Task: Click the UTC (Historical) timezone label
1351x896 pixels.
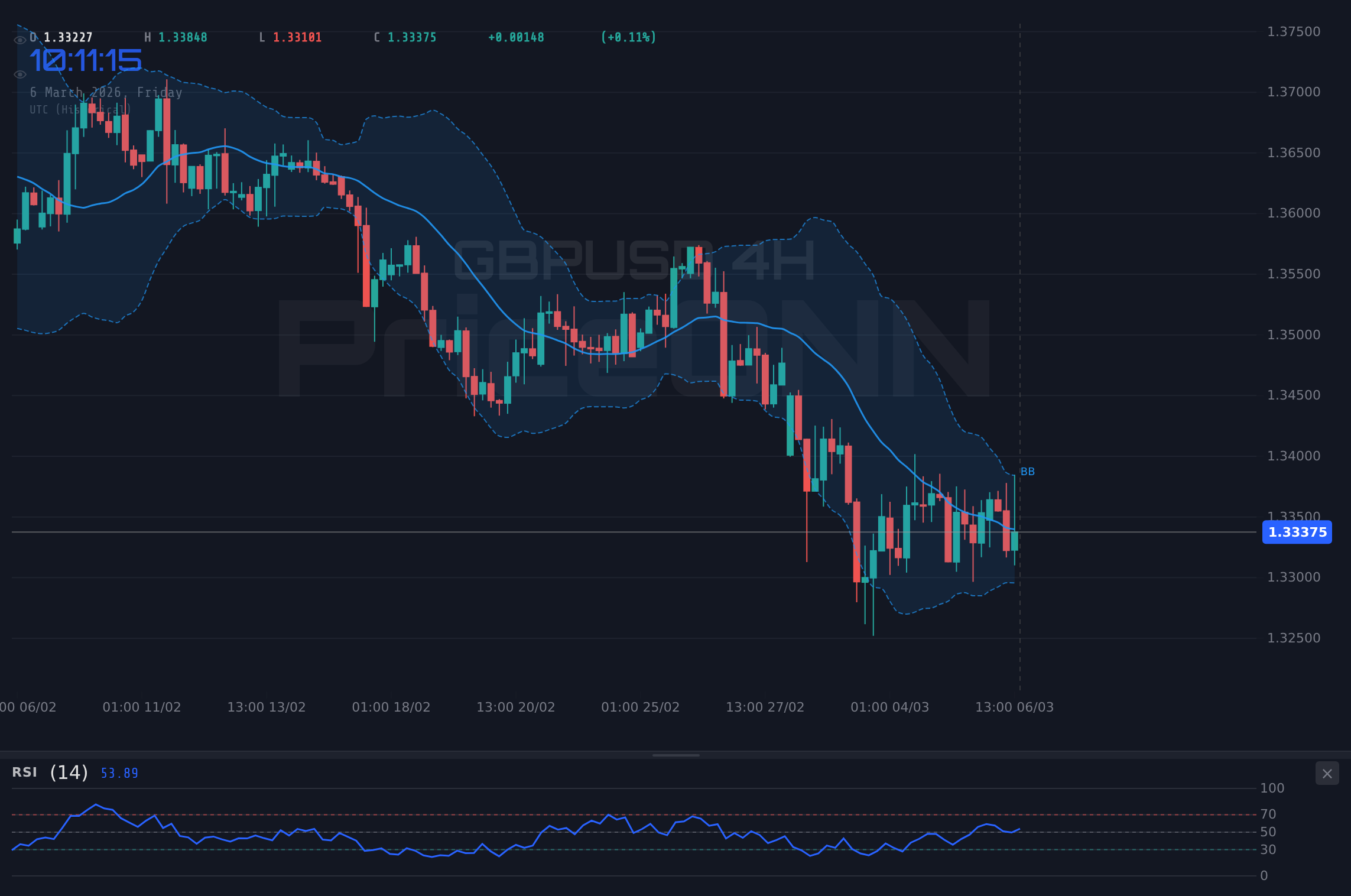Action: point(80,110)
